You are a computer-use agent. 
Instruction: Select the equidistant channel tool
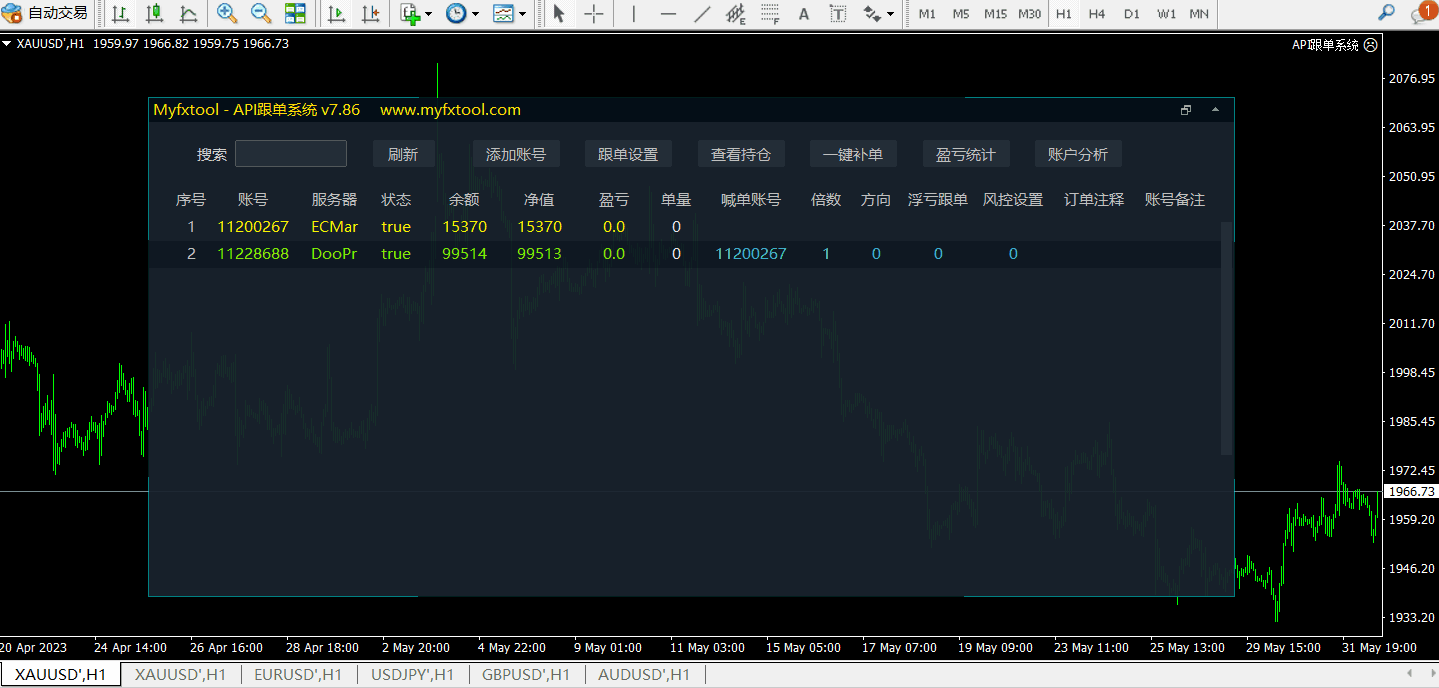click(x=736, y=14)
